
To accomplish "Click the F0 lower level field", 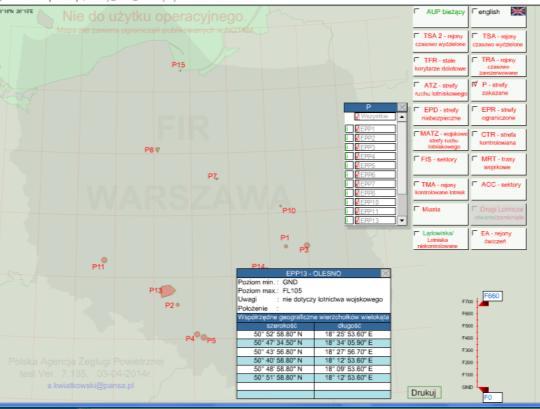I will pyautogui.click(x=492, y=397).
